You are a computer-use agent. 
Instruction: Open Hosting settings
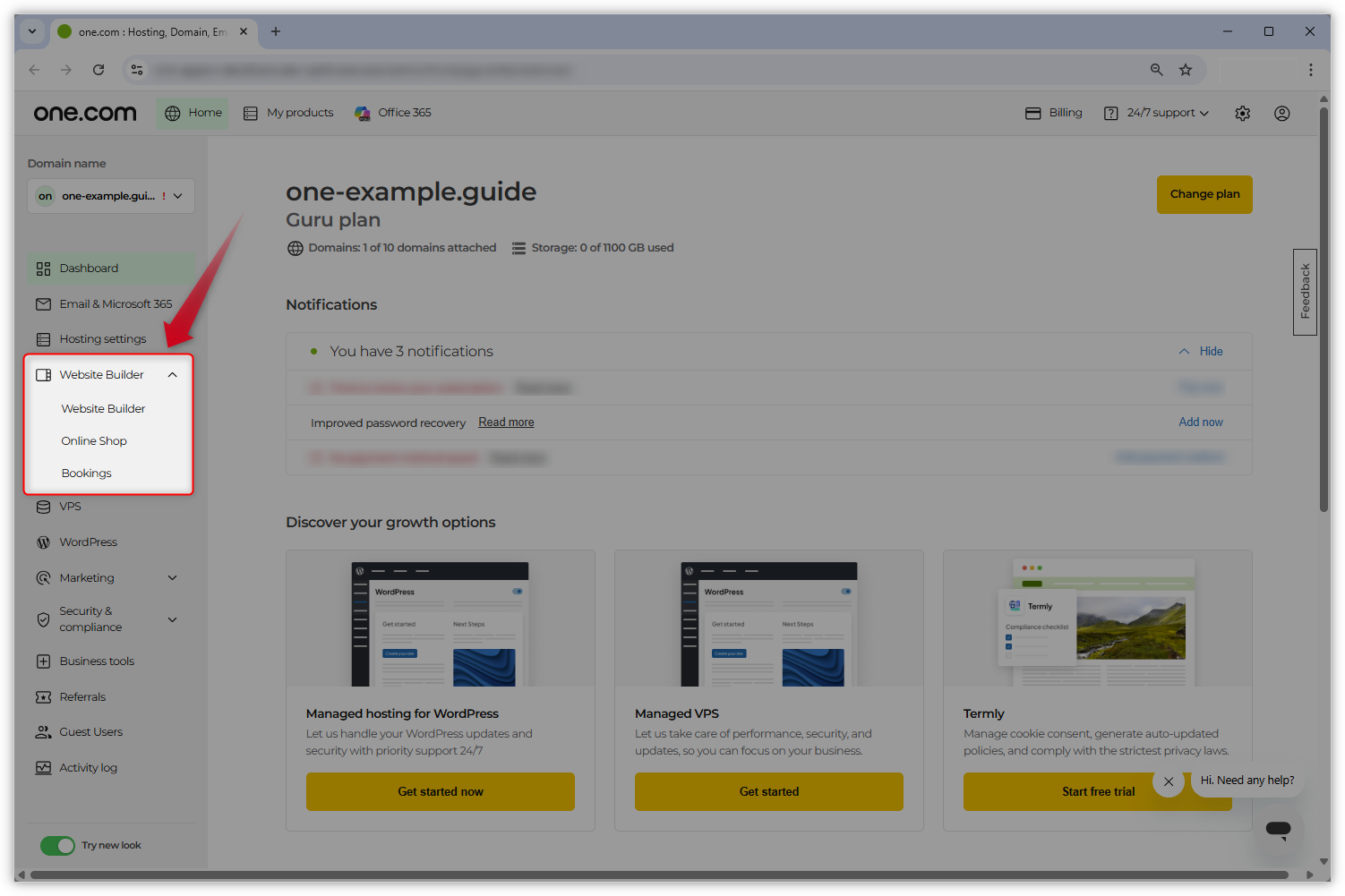pos(103,338)
